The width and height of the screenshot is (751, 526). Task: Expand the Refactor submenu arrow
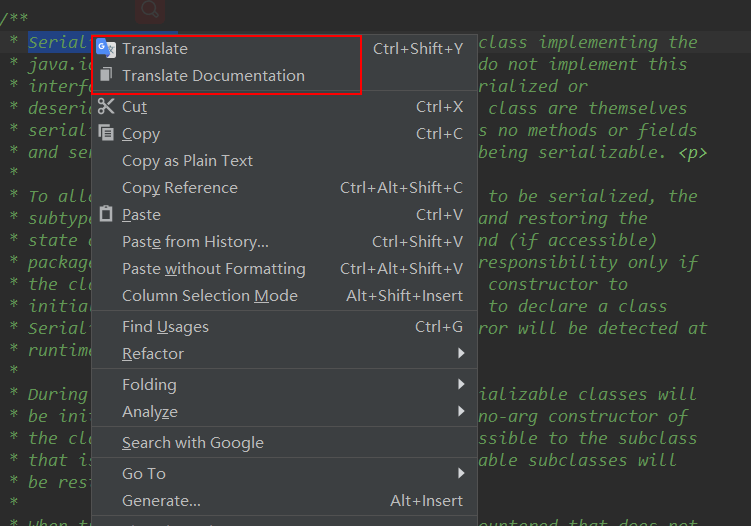pos(461,353)
